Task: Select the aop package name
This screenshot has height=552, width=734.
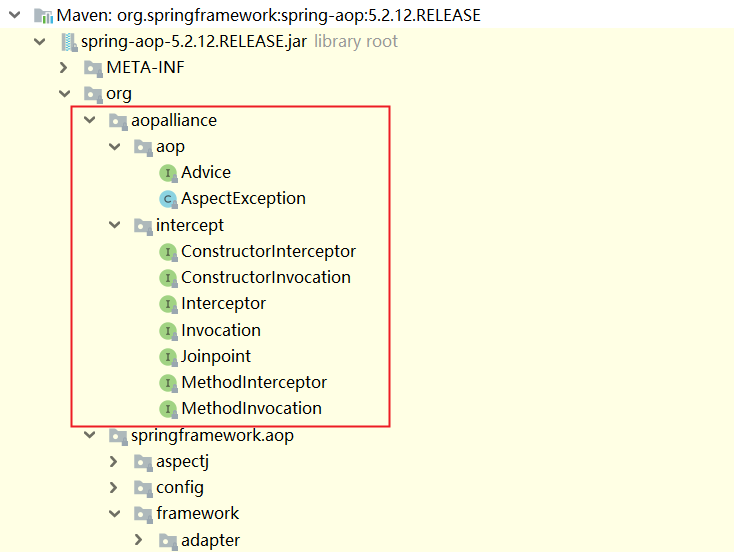Action: pos(170,147)
